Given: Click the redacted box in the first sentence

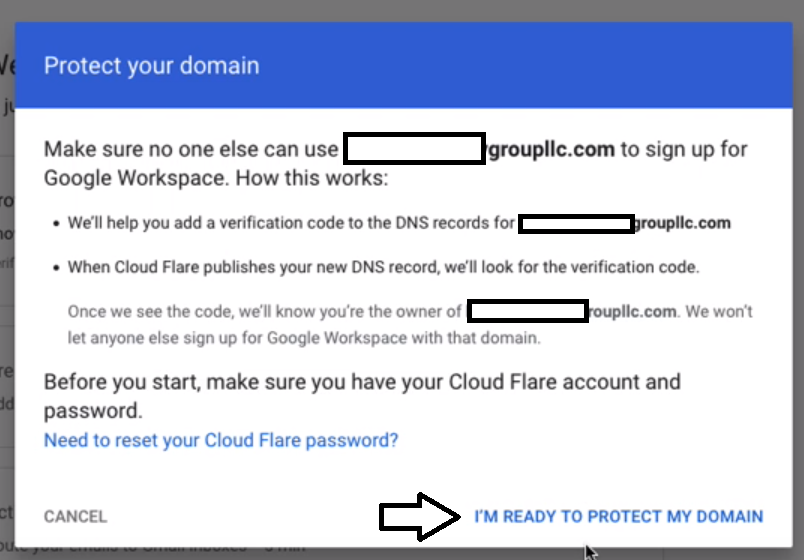Looking at the screenshot, I should [x=414, y=149].
